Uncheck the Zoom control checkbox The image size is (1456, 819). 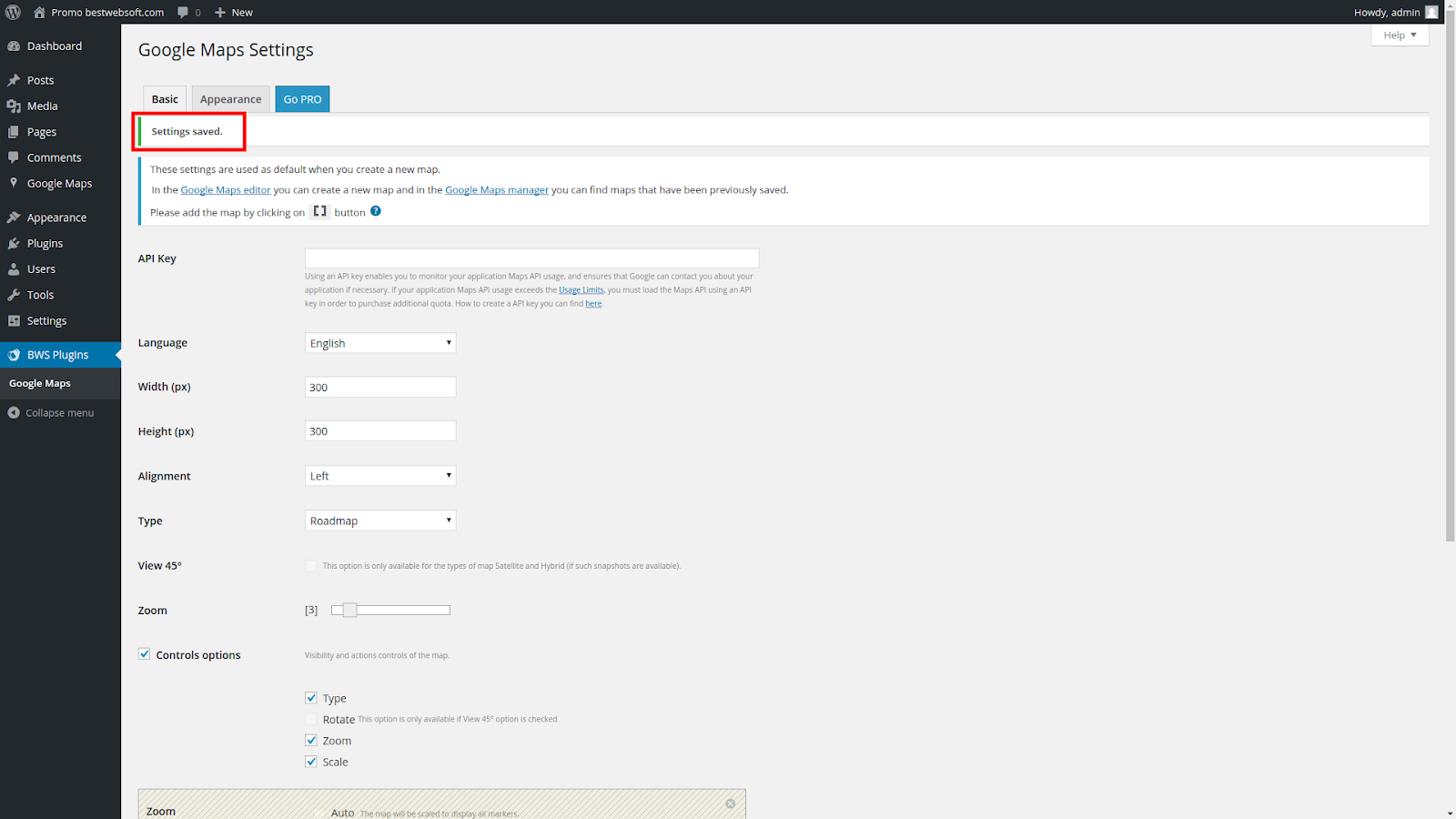pyautogui.click(x=311, y=740)
